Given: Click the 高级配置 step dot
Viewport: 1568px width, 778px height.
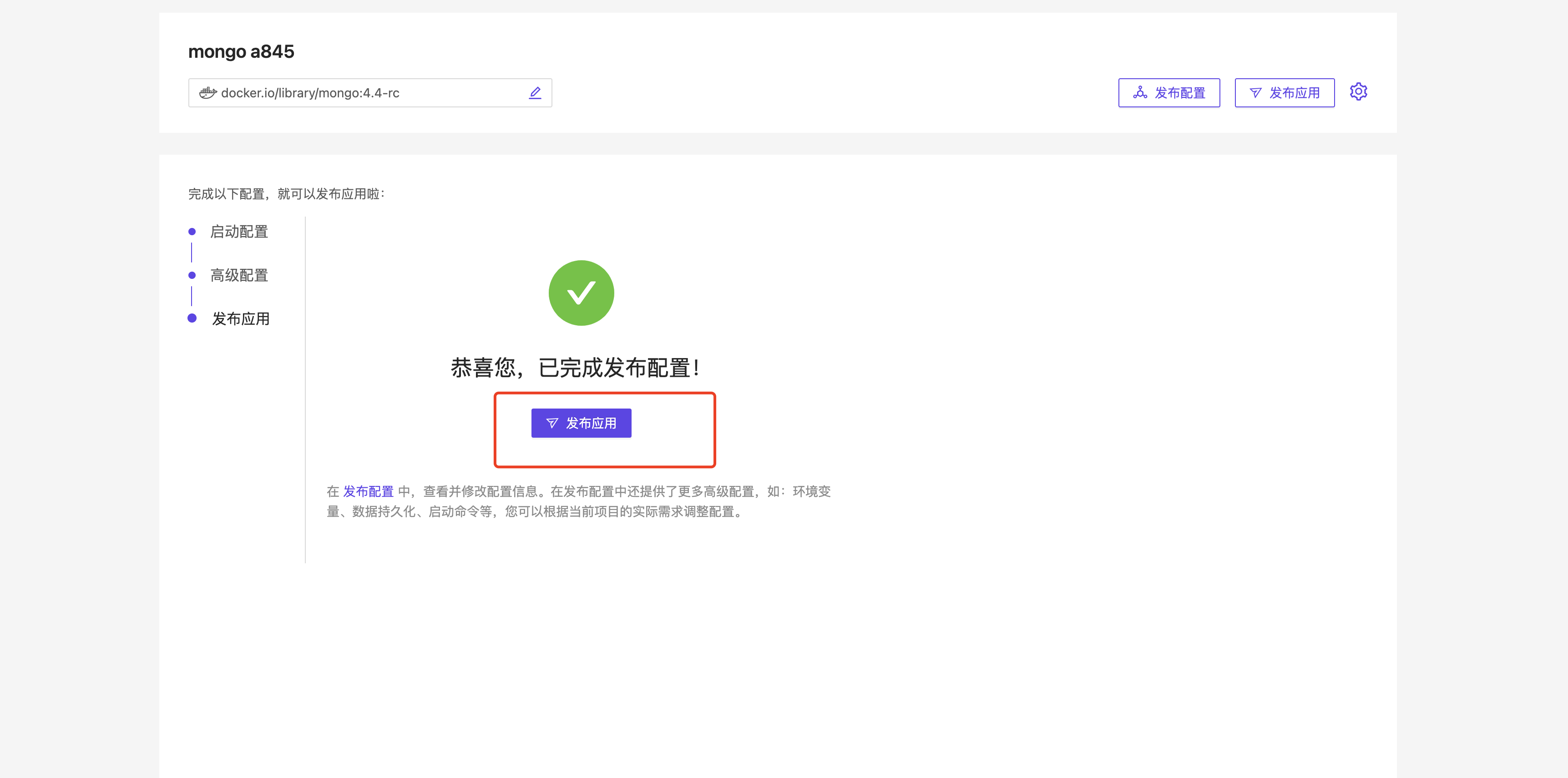Looking at the screenshot, I should [192, 275].
